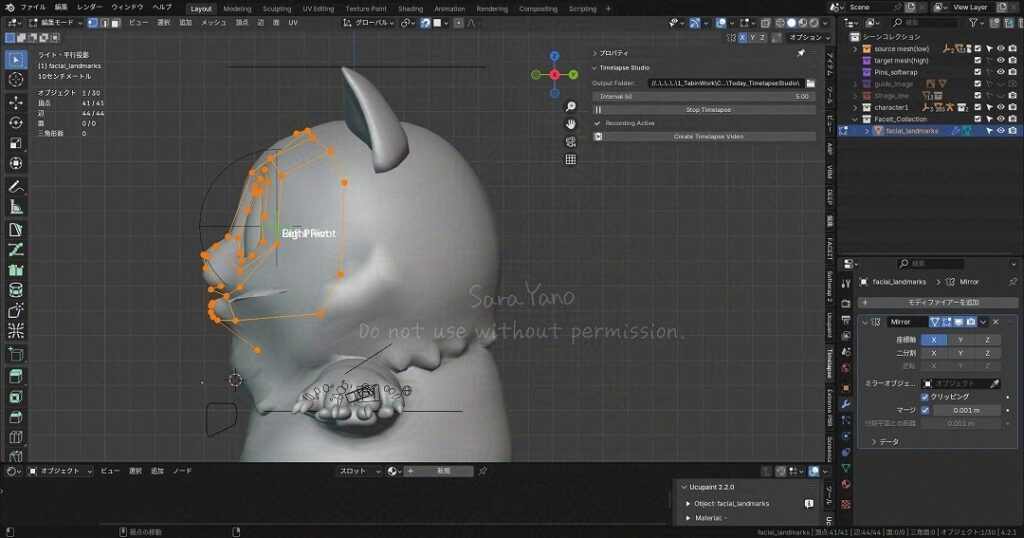Activate the Annotate pencil tool

click(x=16, y=187)
